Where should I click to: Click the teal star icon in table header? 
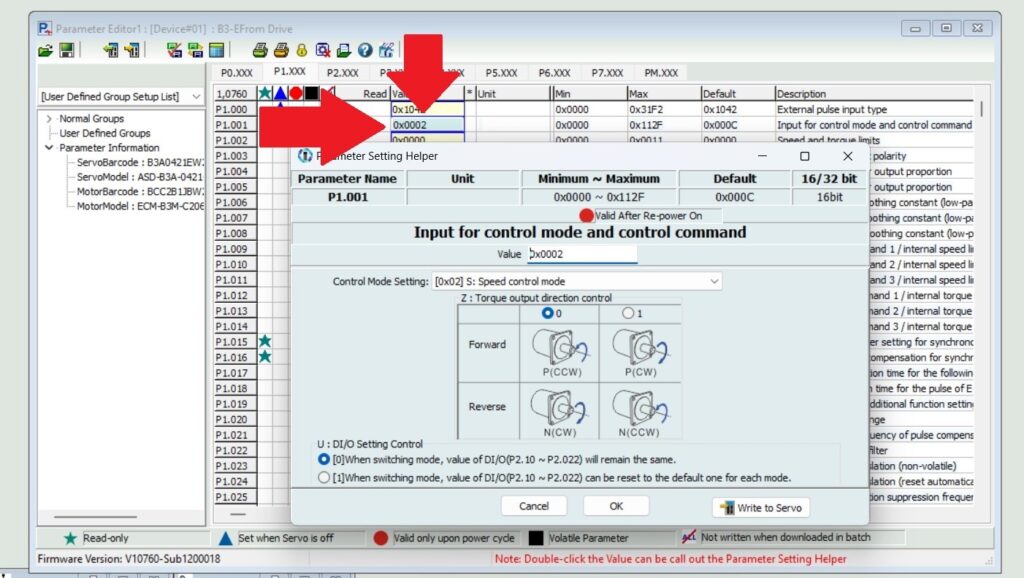265,93
